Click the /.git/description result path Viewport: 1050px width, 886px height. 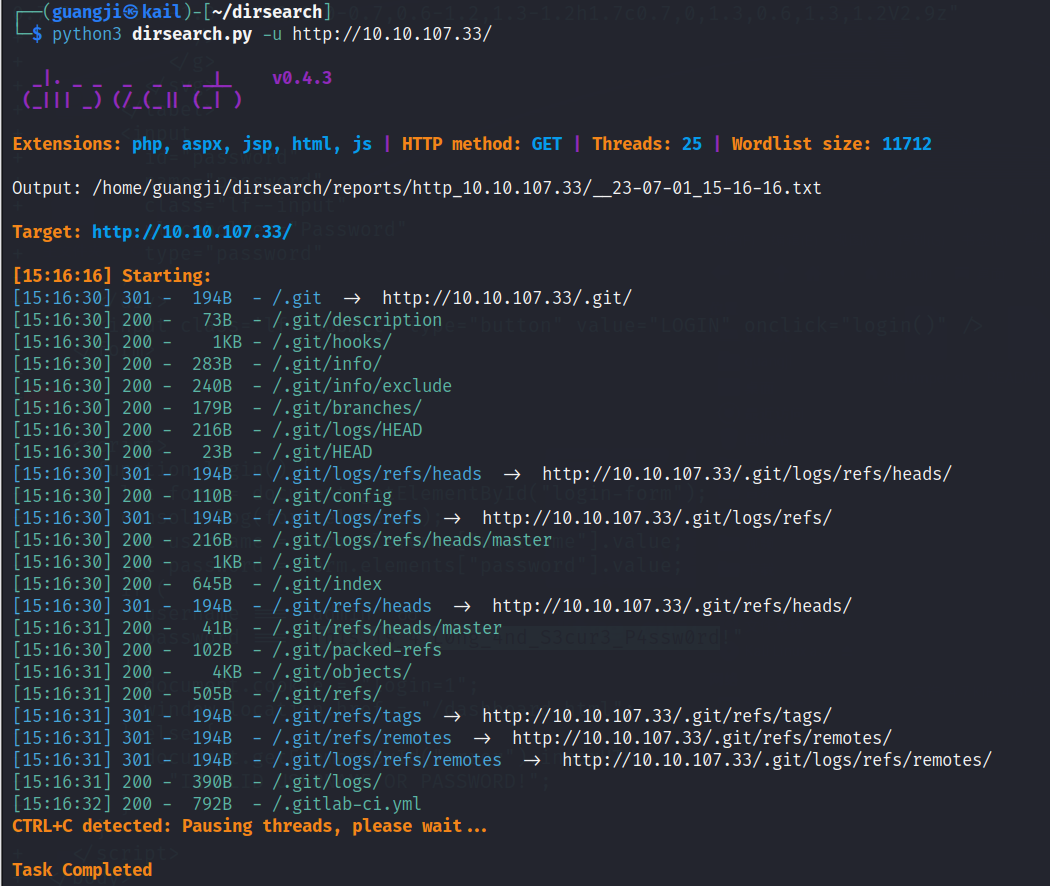(x=357, y=320)
